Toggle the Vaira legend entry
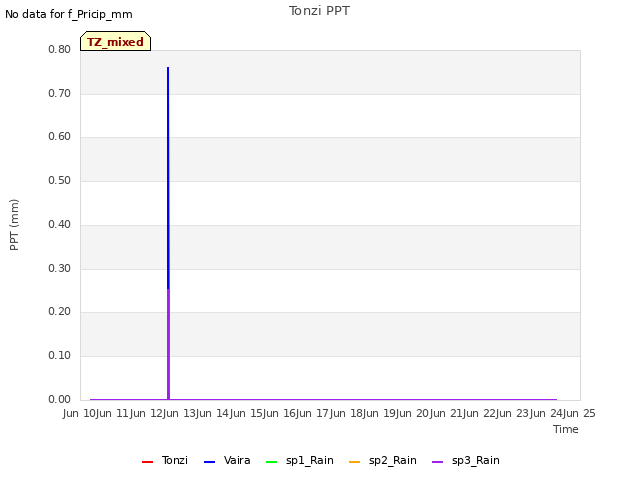This screenshot has height=480, width=640. tap(227, 460)
